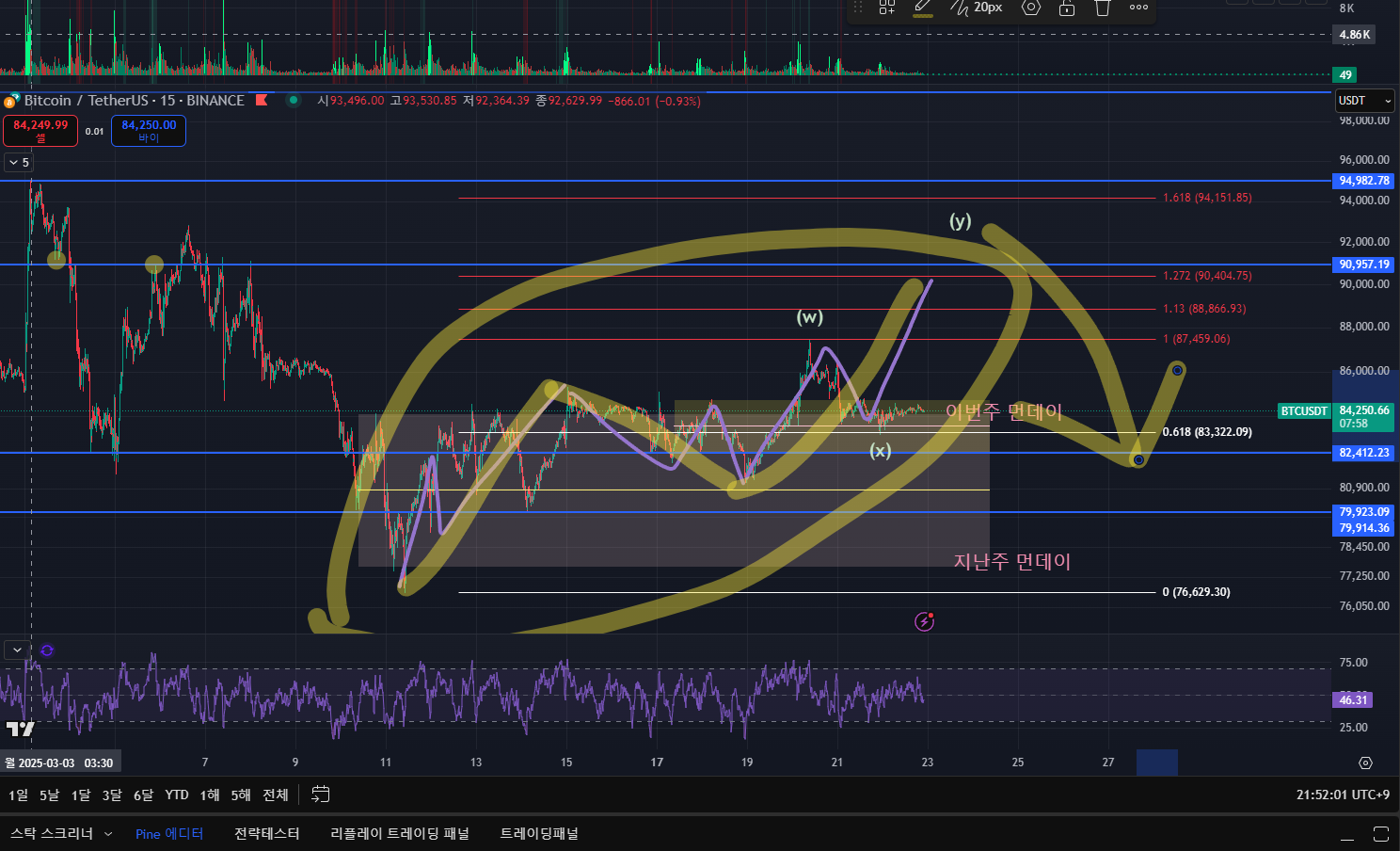The image size is (1400, 851).
Task: Select the 1일 time range
Action: [x=19, y=795]
